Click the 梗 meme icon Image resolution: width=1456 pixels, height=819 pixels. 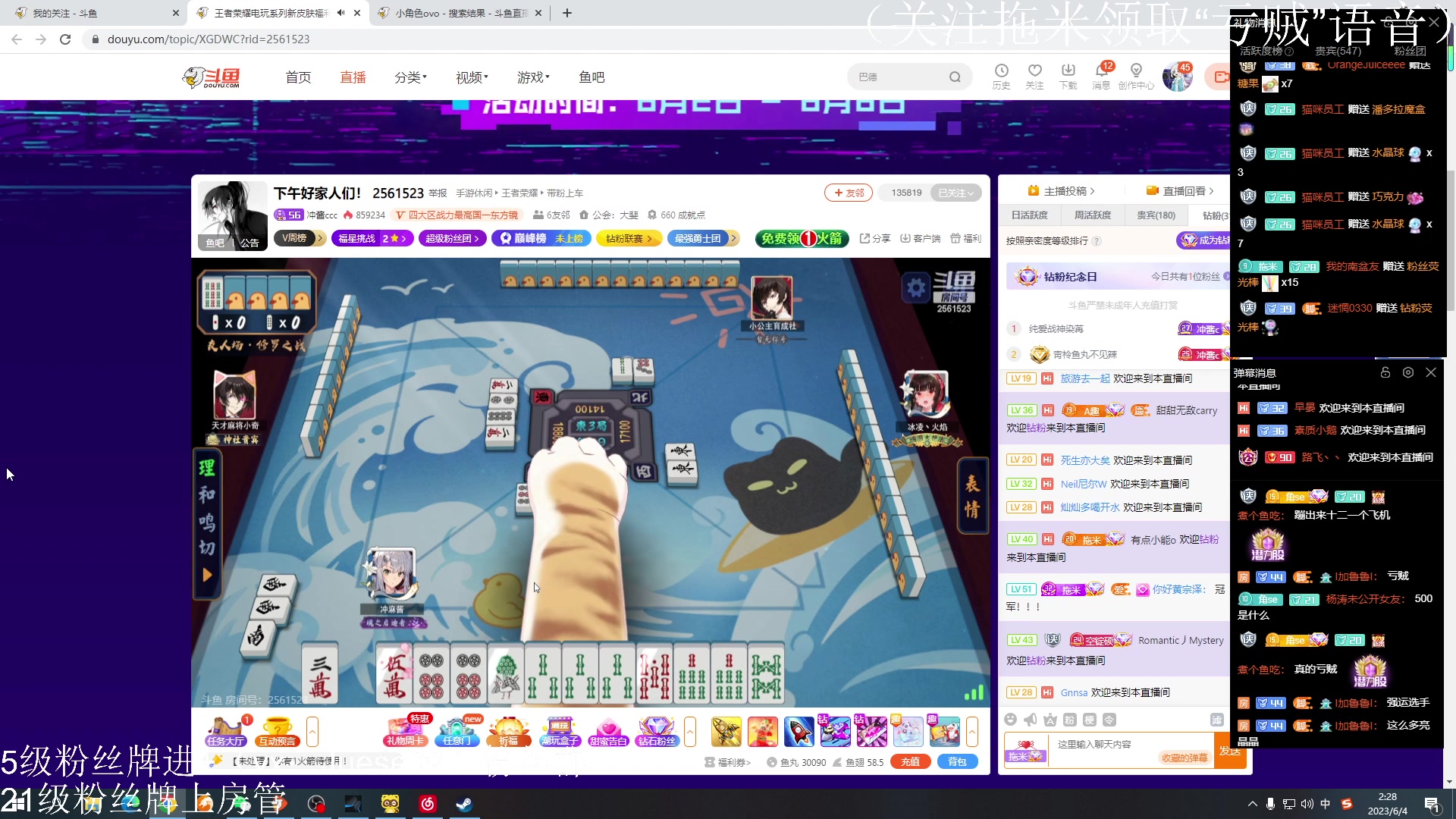tap(1089, 720)
